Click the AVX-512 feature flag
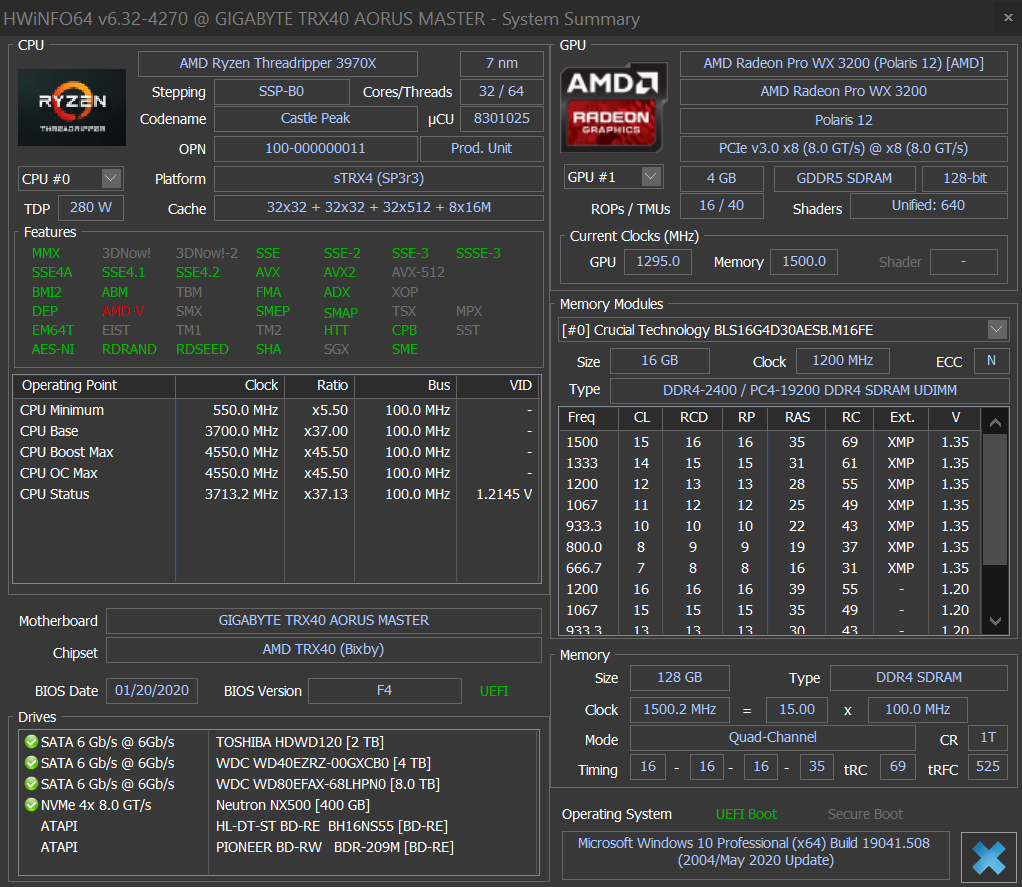Screen dimensions: 1022x887 coord(418,272)
